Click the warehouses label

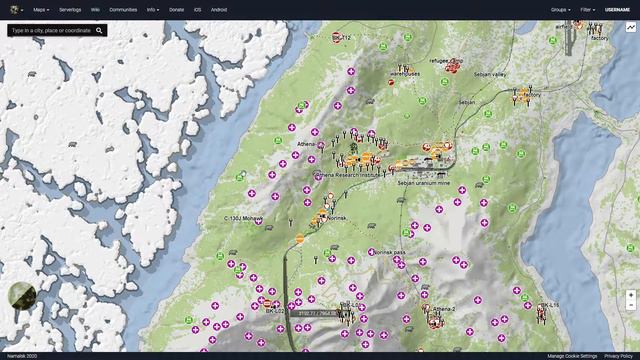pos(405,74)
